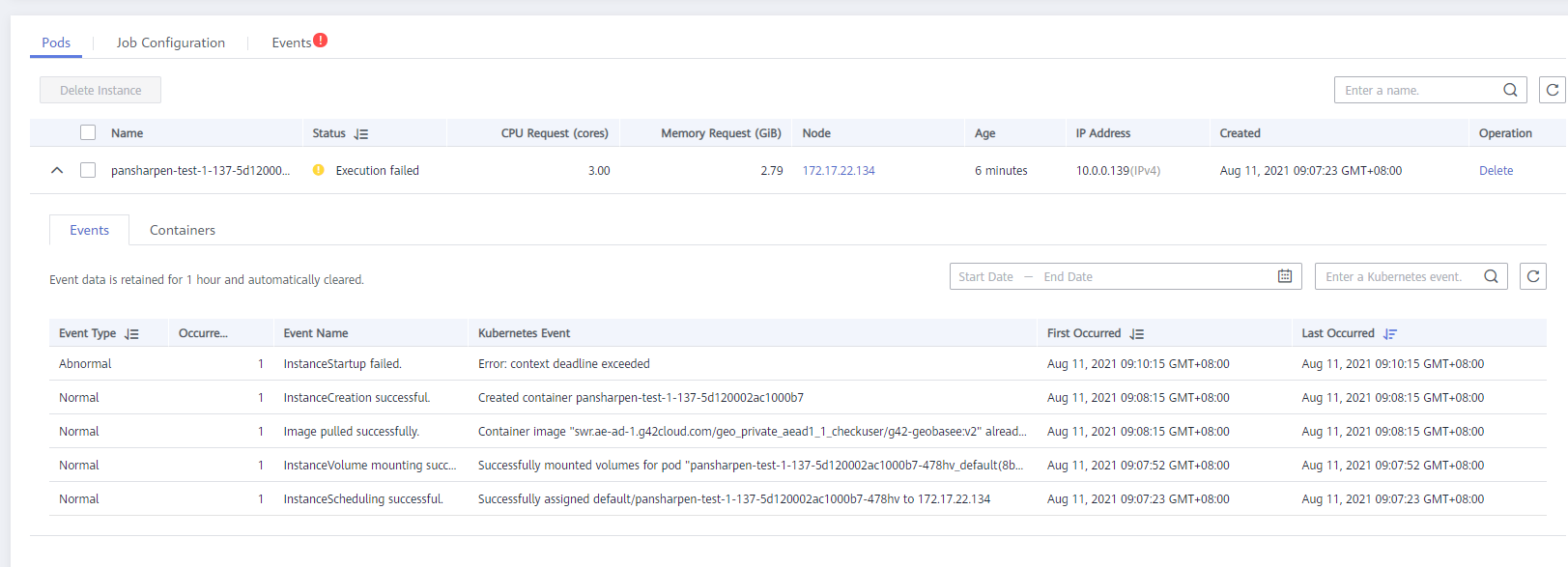
Task: Open node 172.17.22.134 link
Action: click(839, 171)
